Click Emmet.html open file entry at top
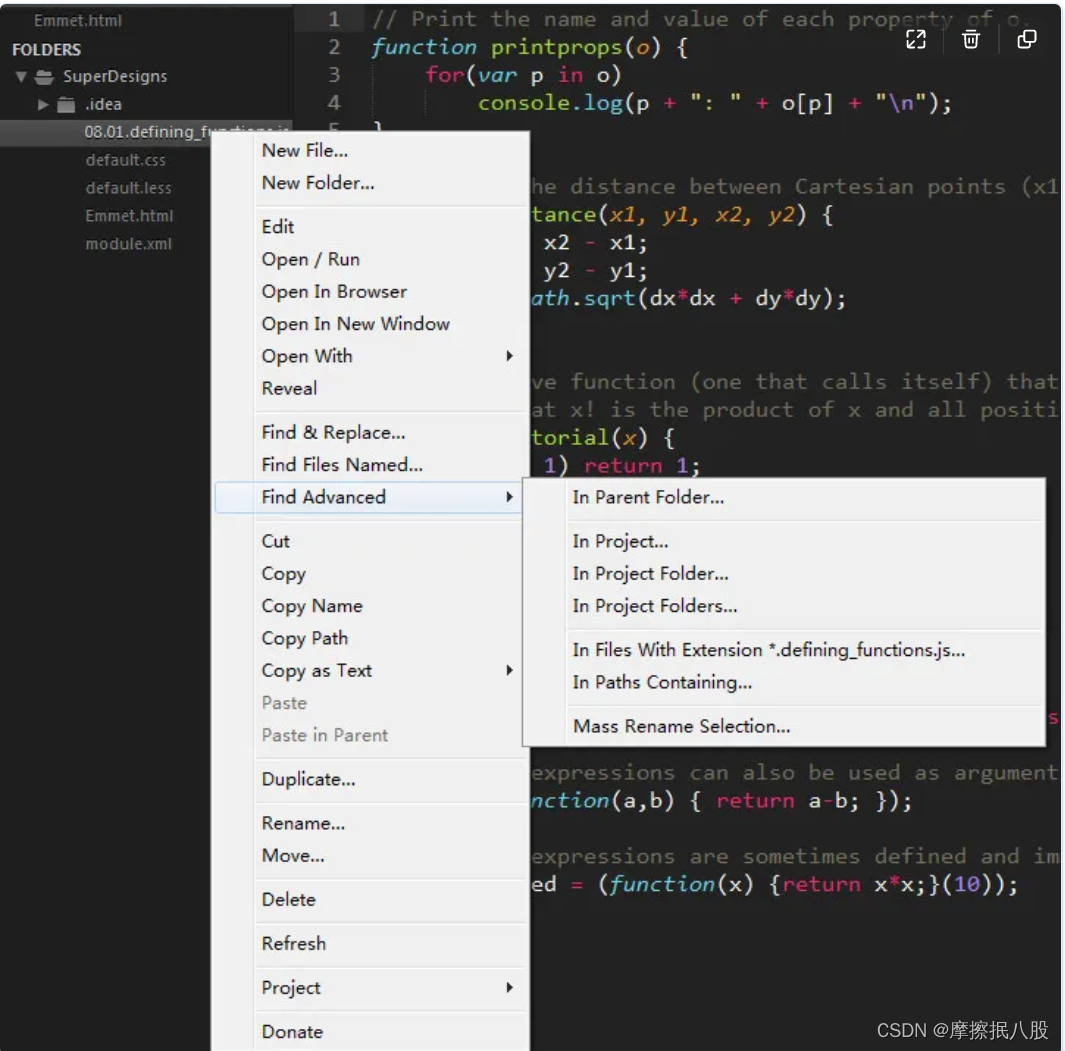1065x1051 pixels. point(78,21)
